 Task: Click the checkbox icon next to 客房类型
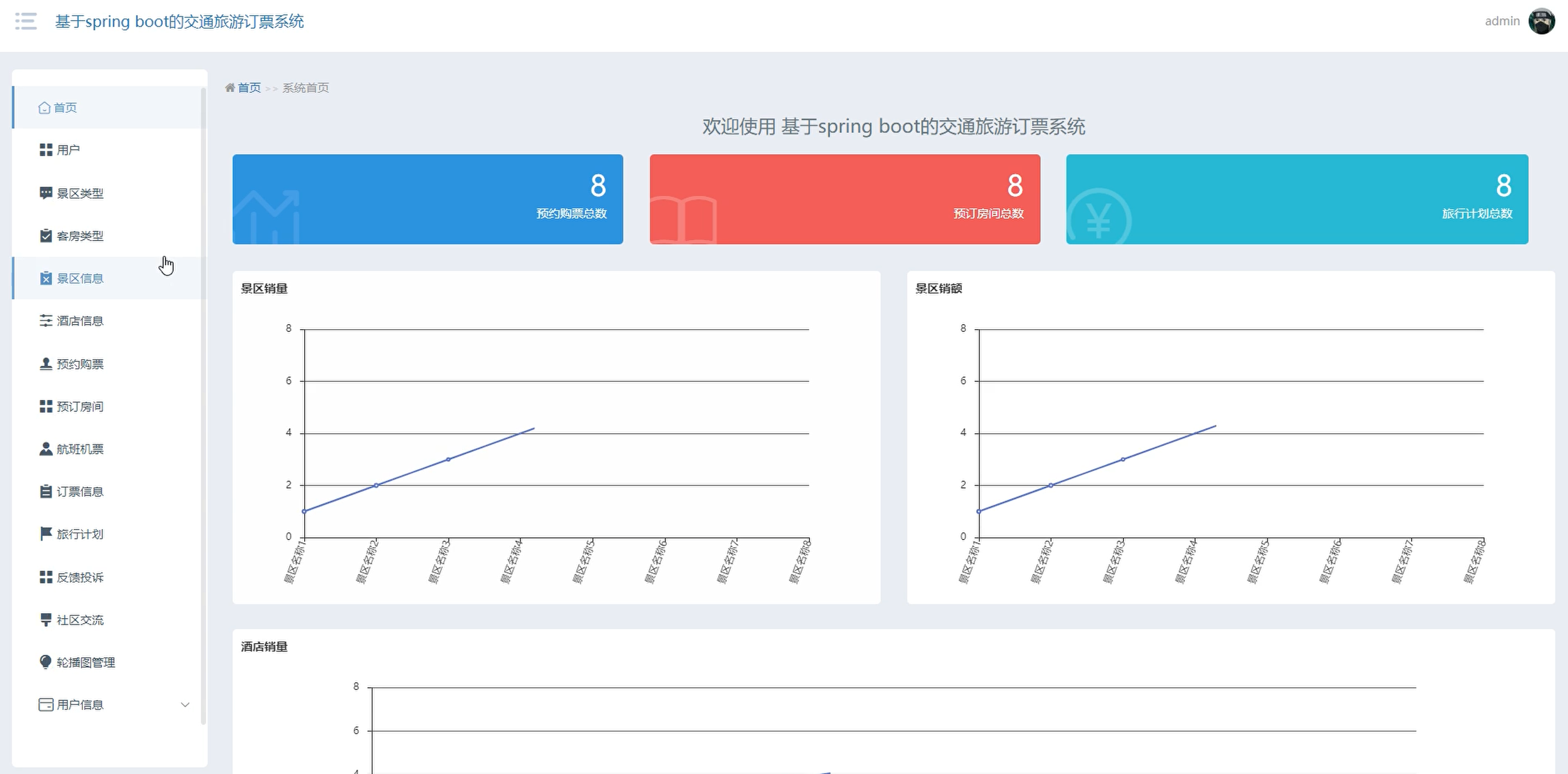tap(46, 236)
